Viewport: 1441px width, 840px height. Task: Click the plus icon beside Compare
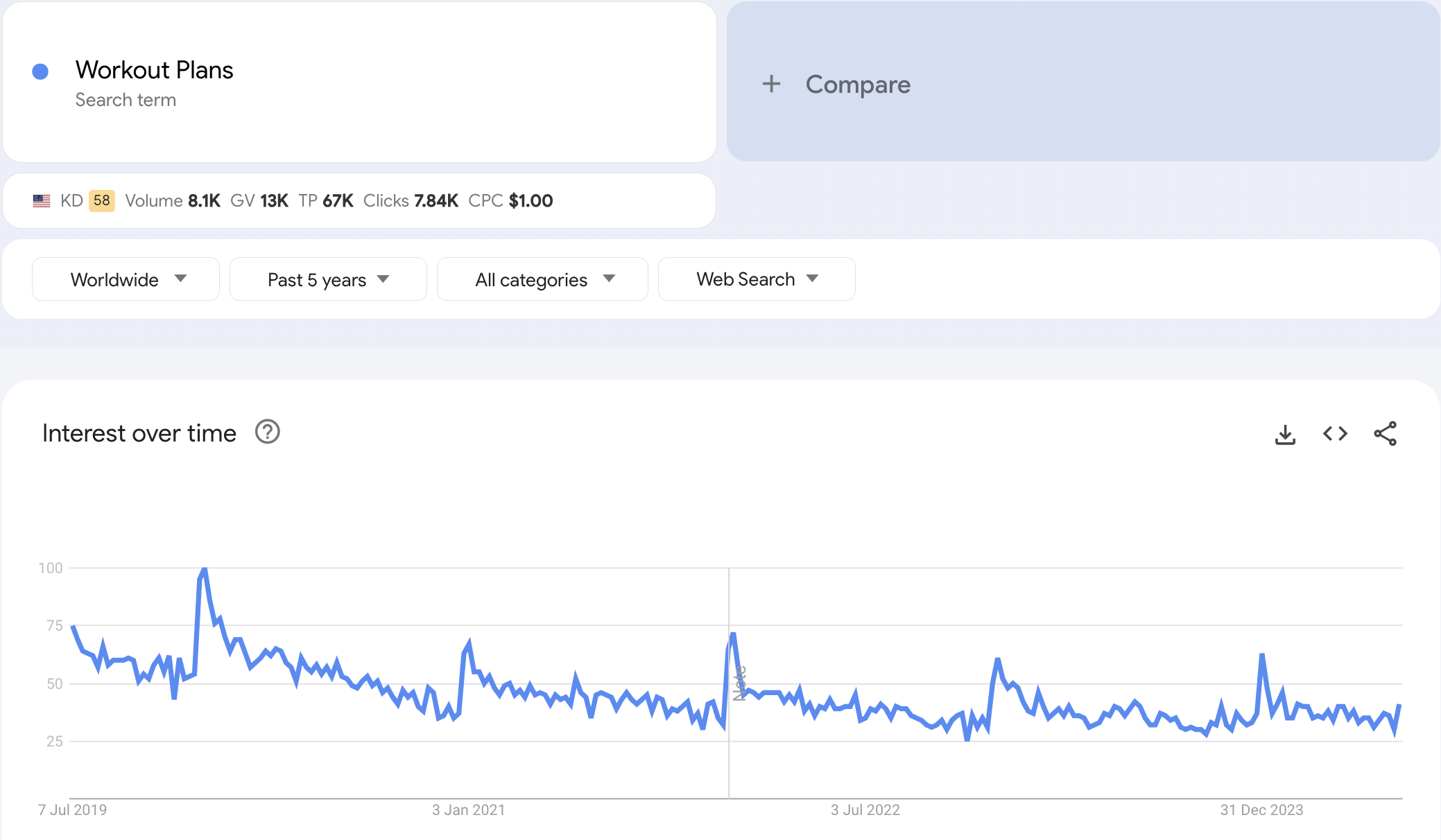[x=771, y=84]
